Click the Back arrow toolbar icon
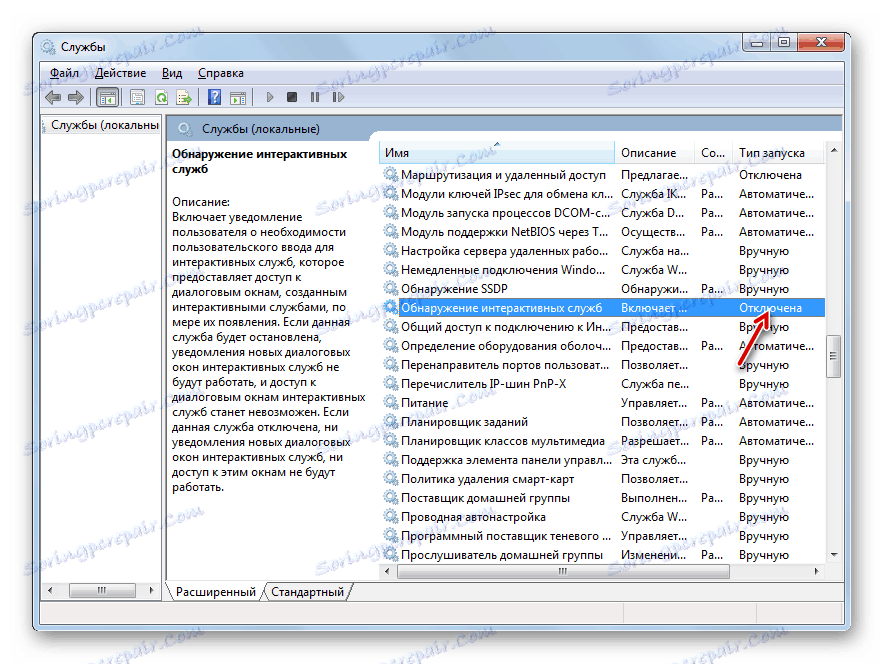Image resolution: width=884 pixels, height=664 pixels. tap(53, 98)
